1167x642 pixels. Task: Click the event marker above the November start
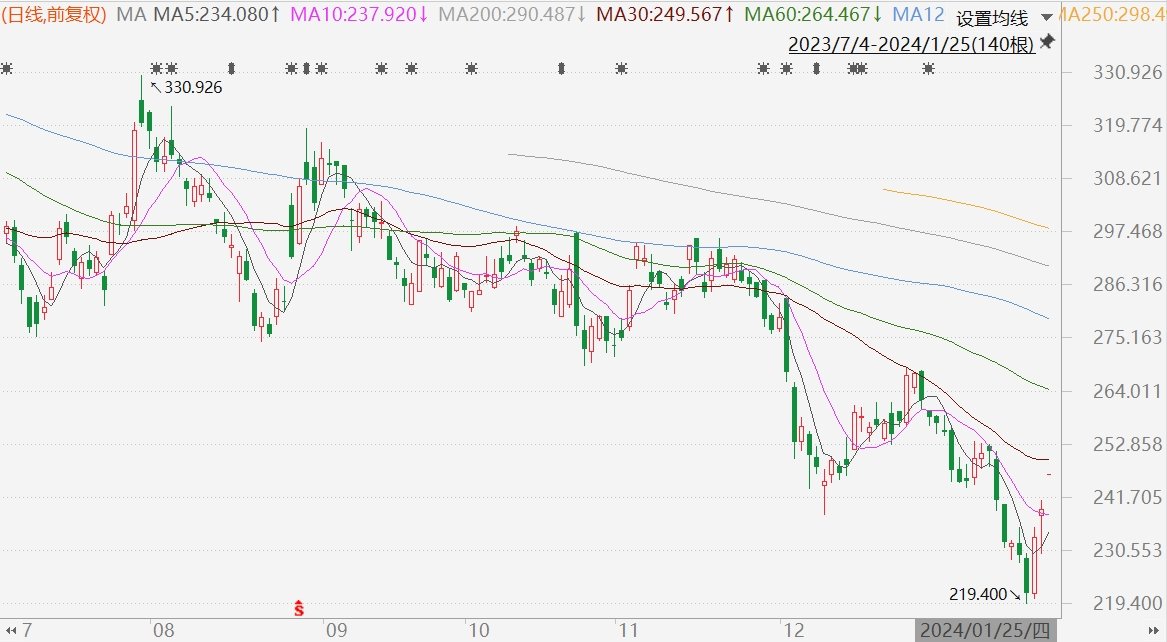pos(621,69)
